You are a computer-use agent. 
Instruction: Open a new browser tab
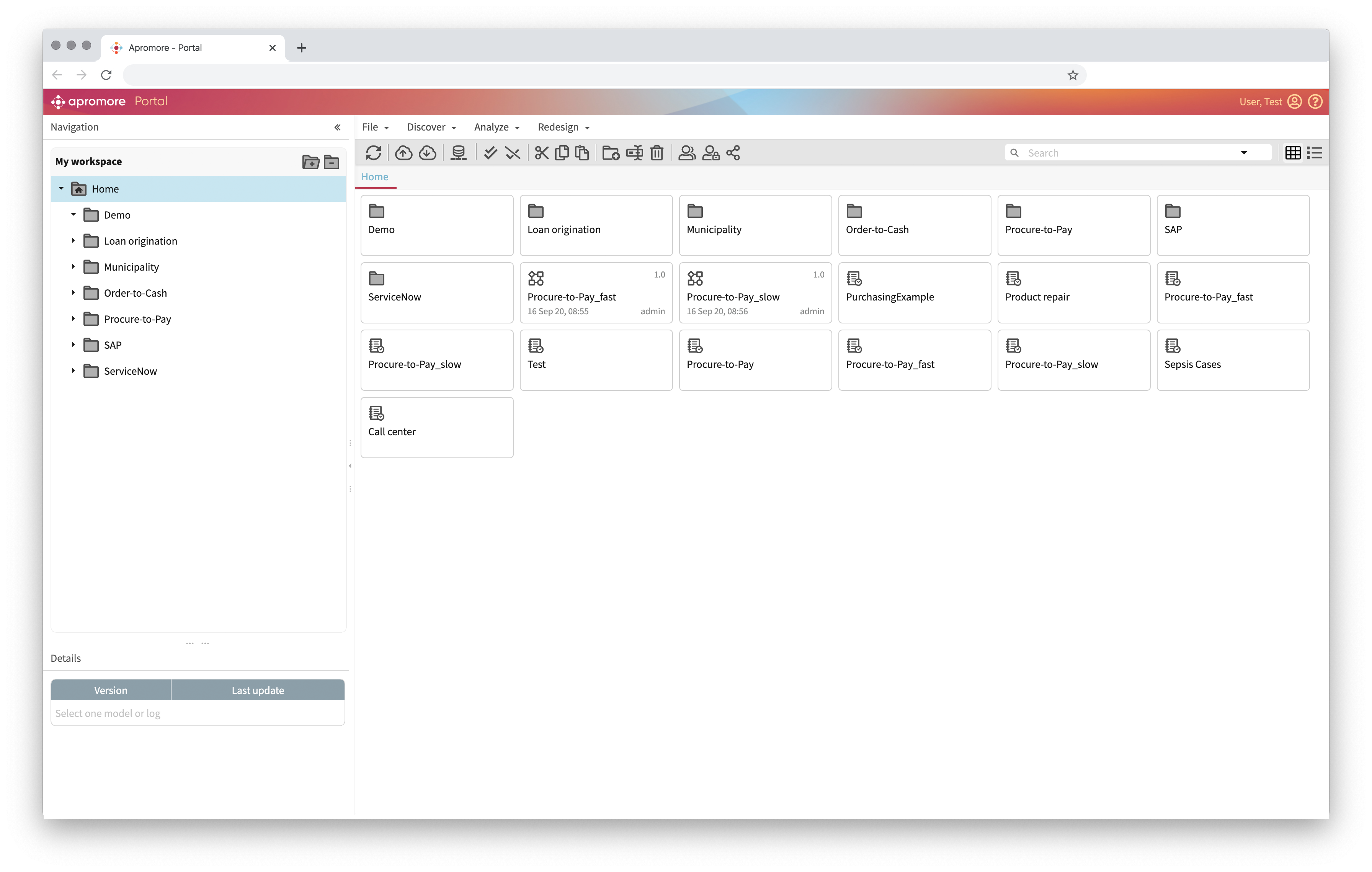[x=301, y=48]
